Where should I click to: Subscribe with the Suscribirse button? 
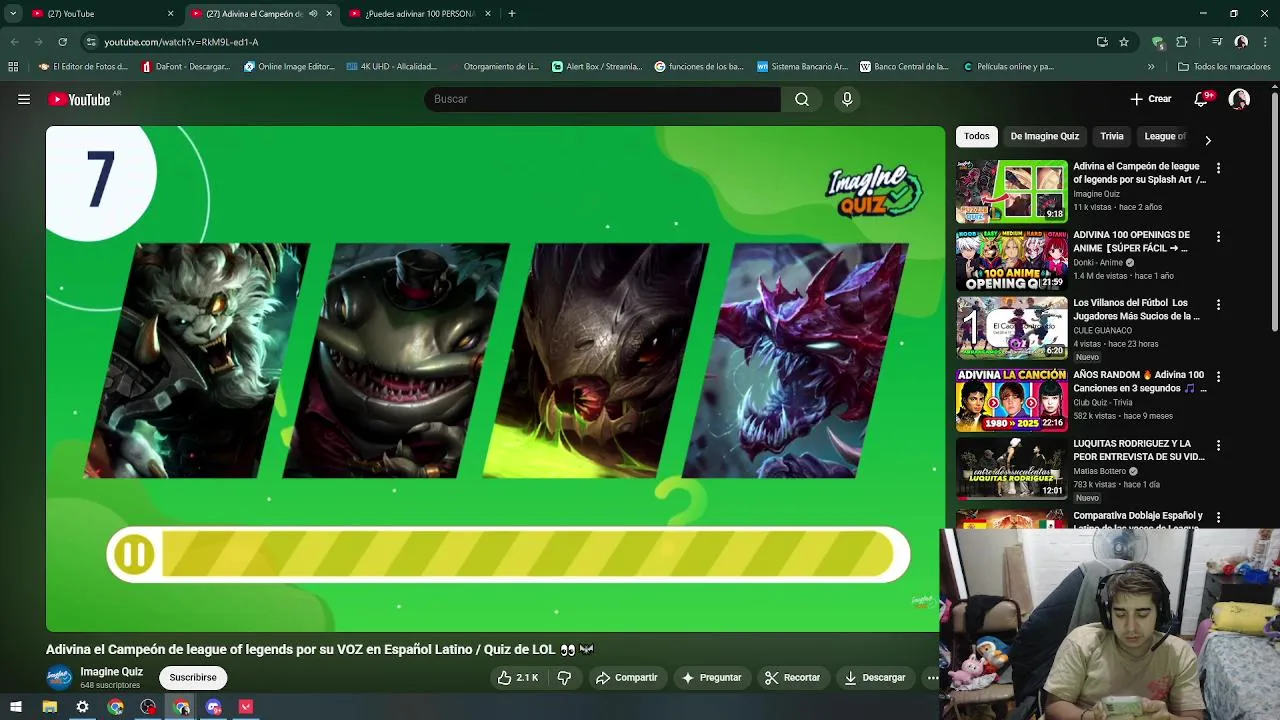coord(193,677)
